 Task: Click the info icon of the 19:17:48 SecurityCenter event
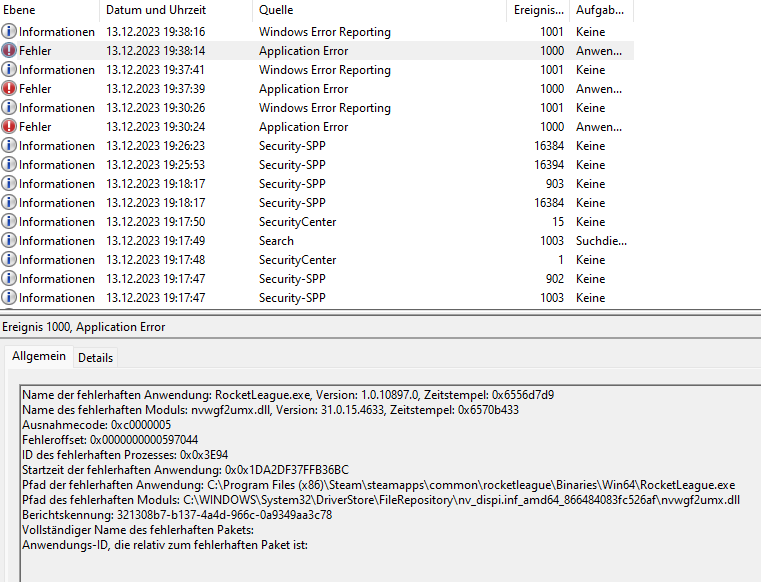click(x=9, y=259)
